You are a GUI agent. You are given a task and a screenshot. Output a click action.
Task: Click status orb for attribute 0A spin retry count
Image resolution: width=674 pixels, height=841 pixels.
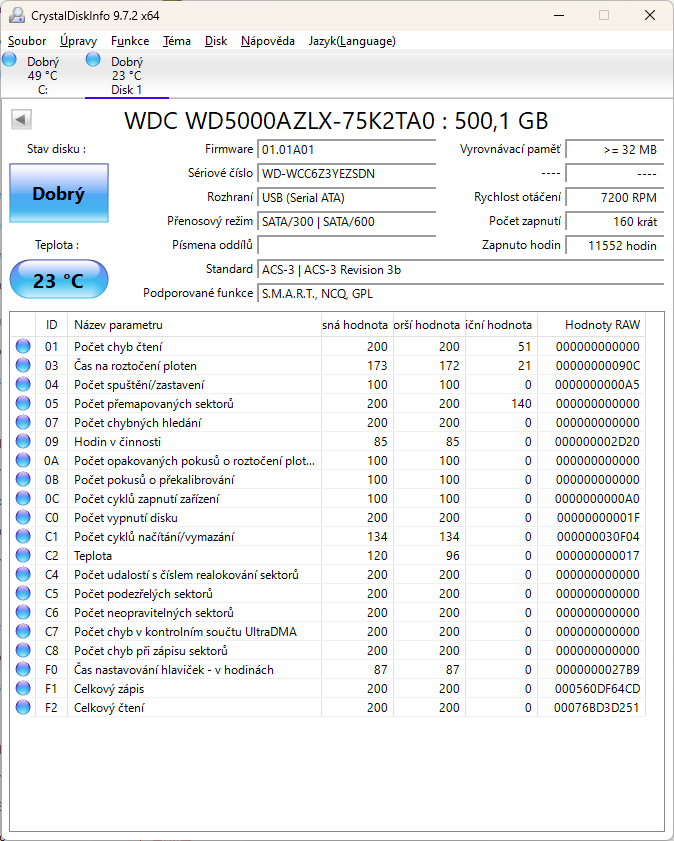pos(23,460)
